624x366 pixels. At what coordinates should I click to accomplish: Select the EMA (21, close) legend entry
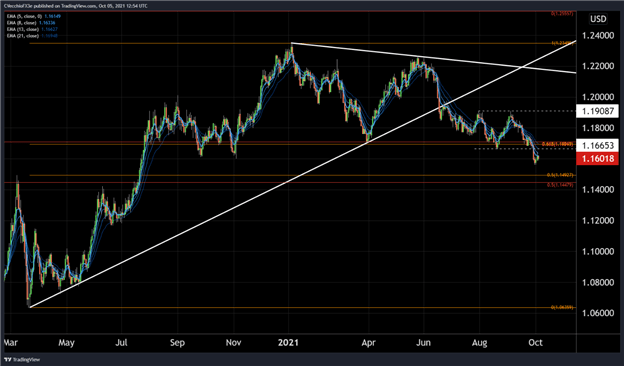[31, 36]
